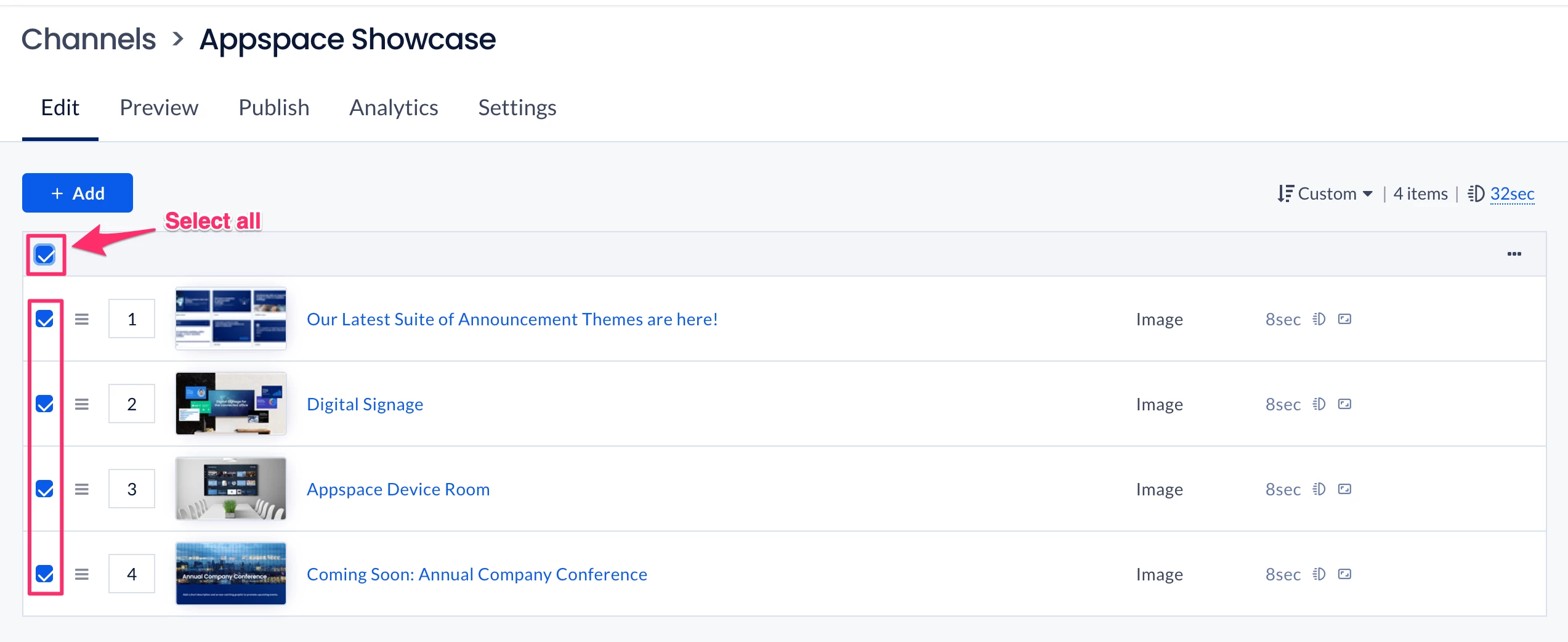
Task: Open the Analytics tab
Action: [394, 108]
